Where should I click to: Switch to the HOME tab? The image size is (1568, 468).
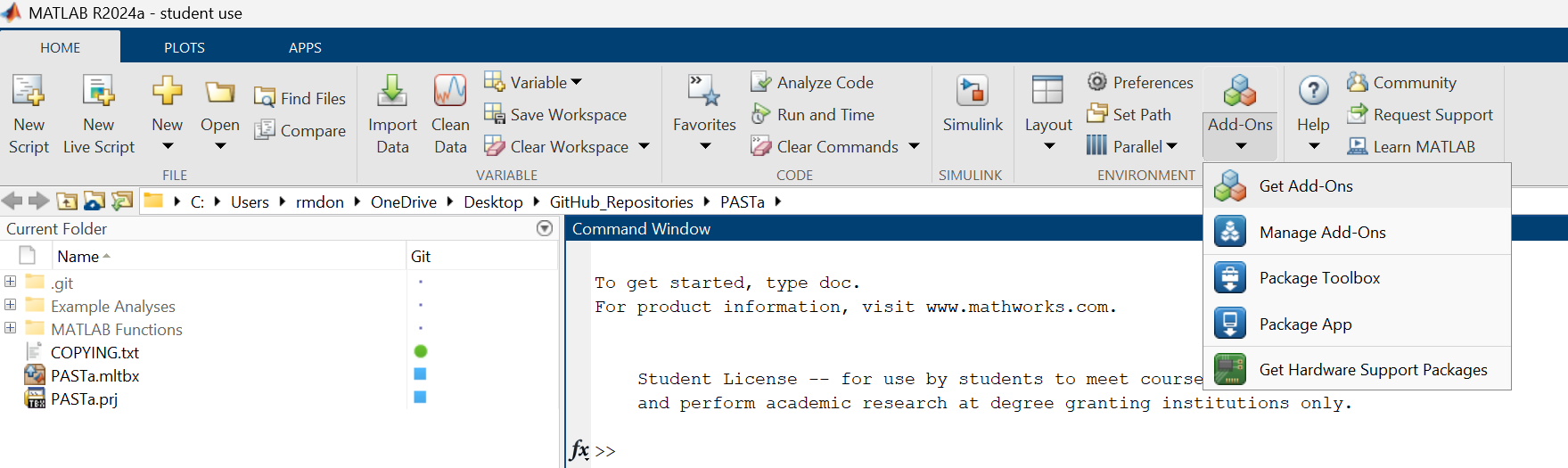coord(60,47)
